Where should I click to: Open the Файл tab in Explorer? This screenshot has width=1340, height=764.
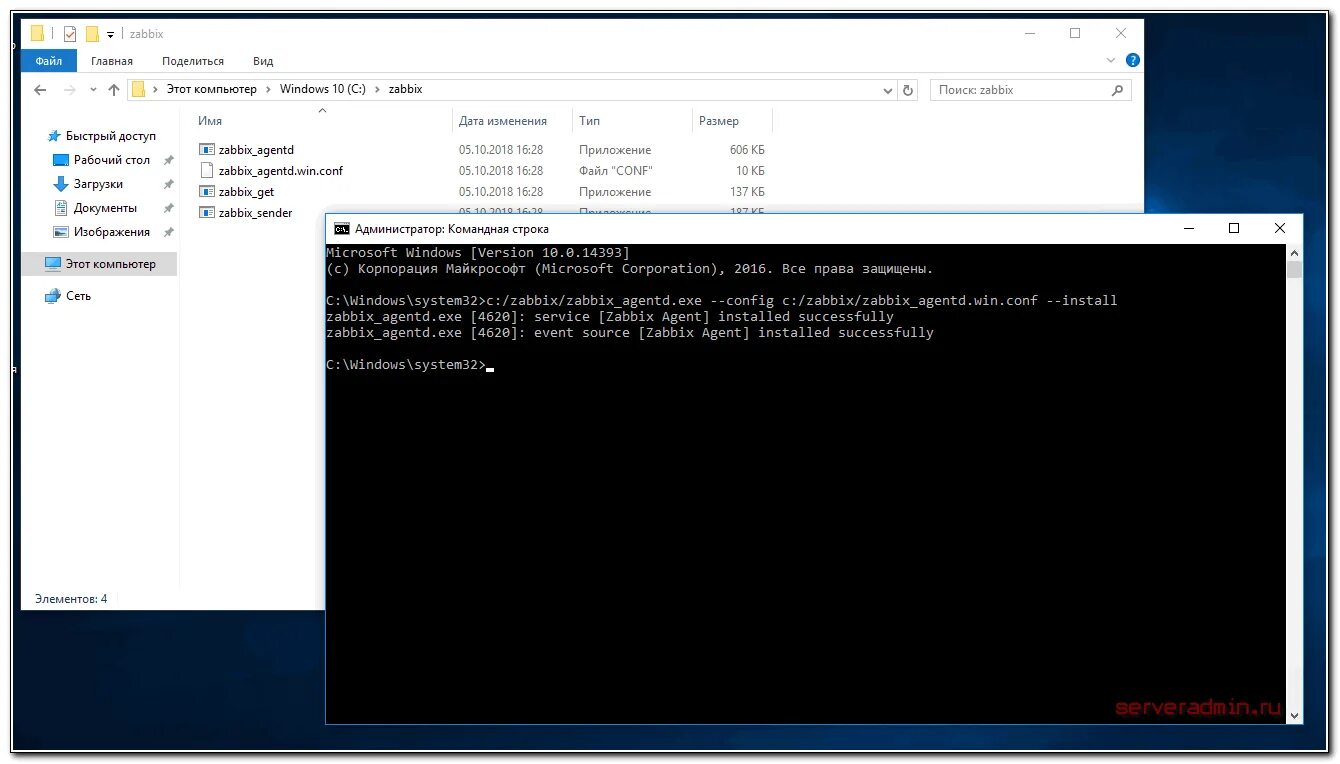pyautogui.click(x=49, y=61)
